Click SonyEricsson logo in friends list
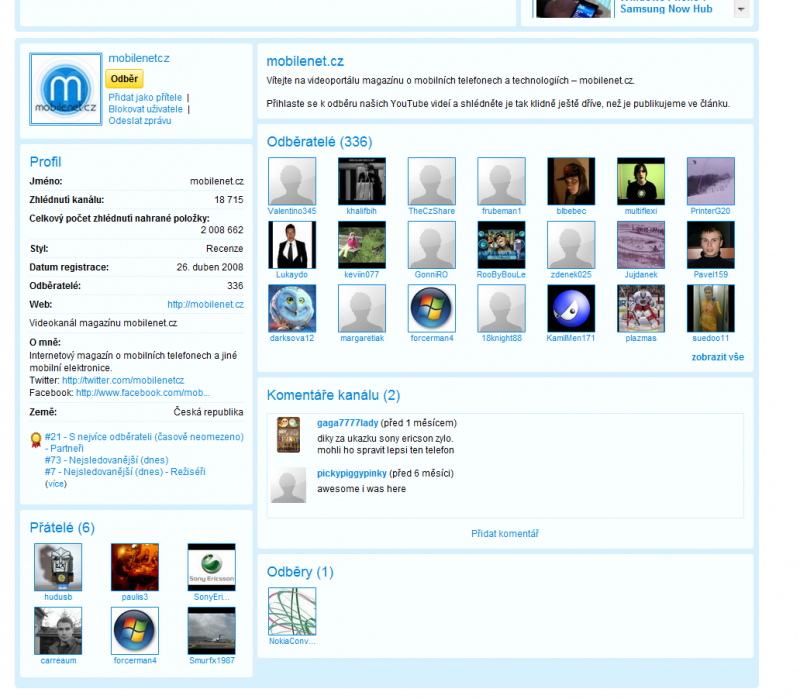 pyautogui.click(x=211, y=567)
